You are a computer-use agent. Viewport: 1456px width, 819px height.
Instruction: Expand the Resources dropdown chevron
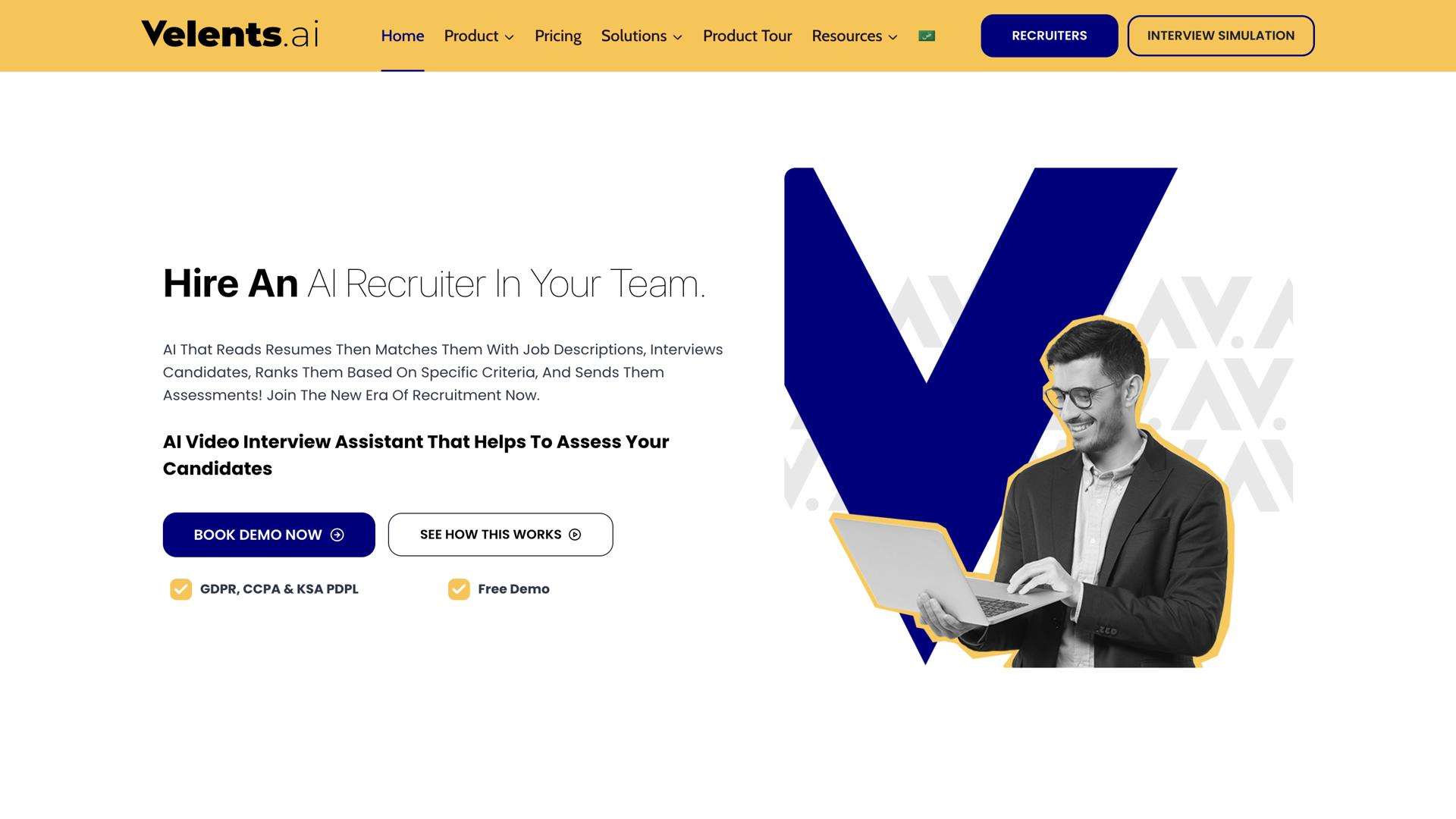click(x=893, y=37)
